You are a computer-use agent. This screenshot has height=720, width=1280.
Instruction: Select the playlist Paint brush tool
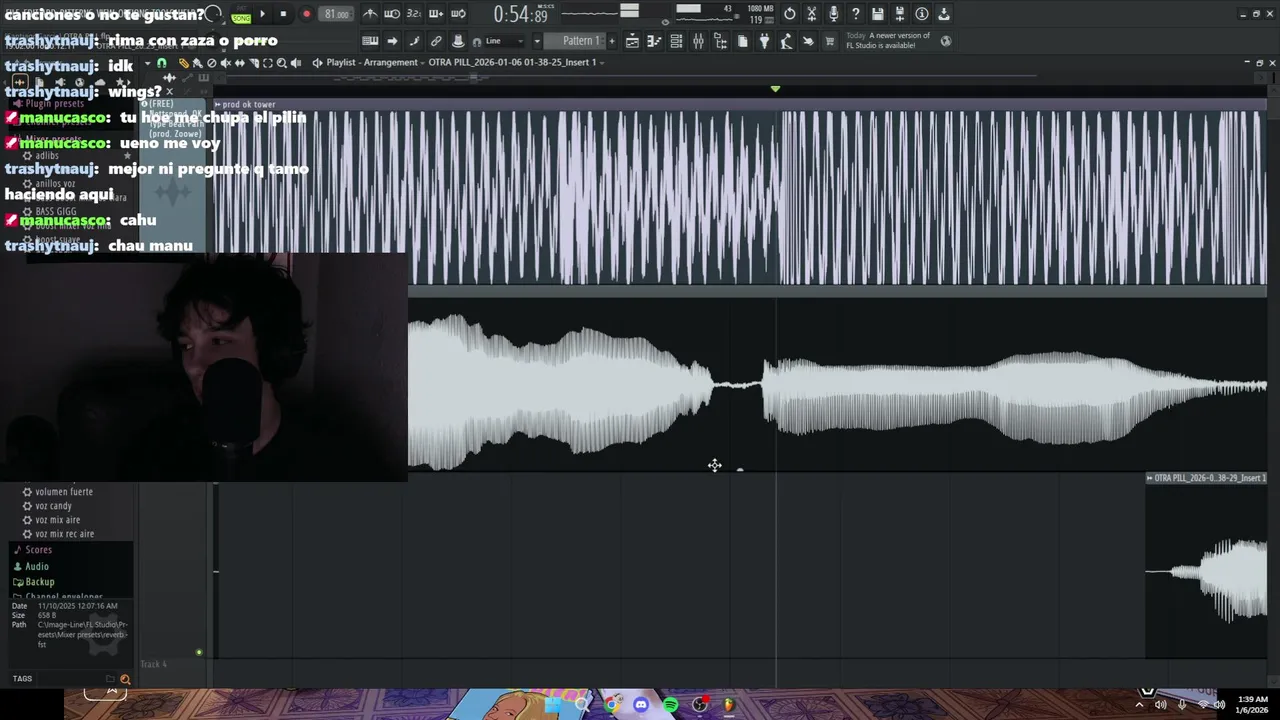tap(197, 62)
